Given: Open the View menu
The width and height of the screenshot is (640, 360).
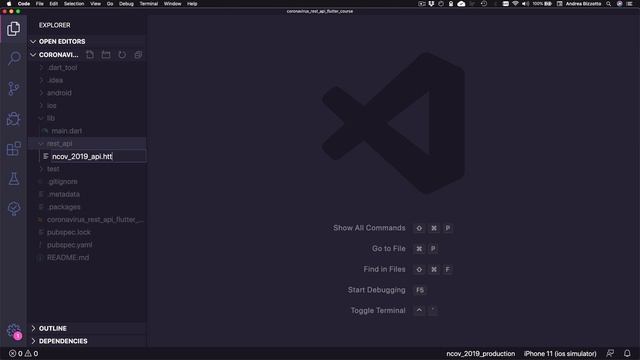Looking at the screenshot, I should [x=96, y=4].
